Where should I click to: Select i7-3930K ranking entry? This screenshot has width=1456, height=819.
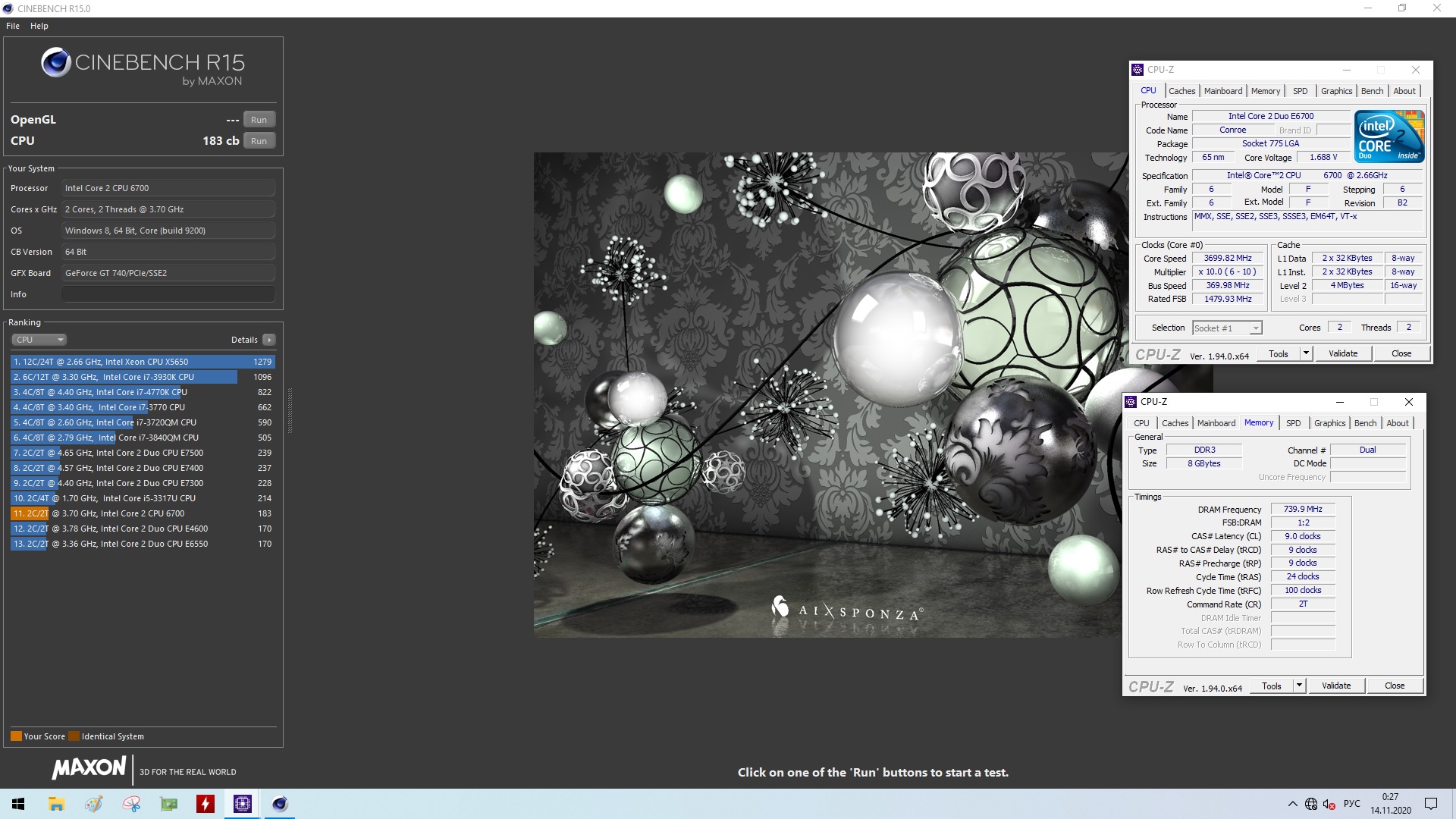(x=143, y=377)
